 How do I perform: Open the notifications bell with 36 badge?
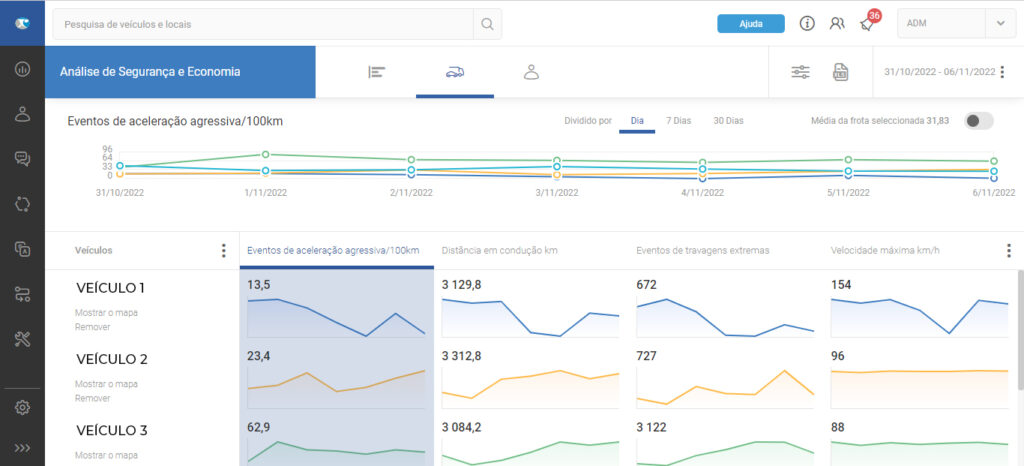[x=867, y=23]
